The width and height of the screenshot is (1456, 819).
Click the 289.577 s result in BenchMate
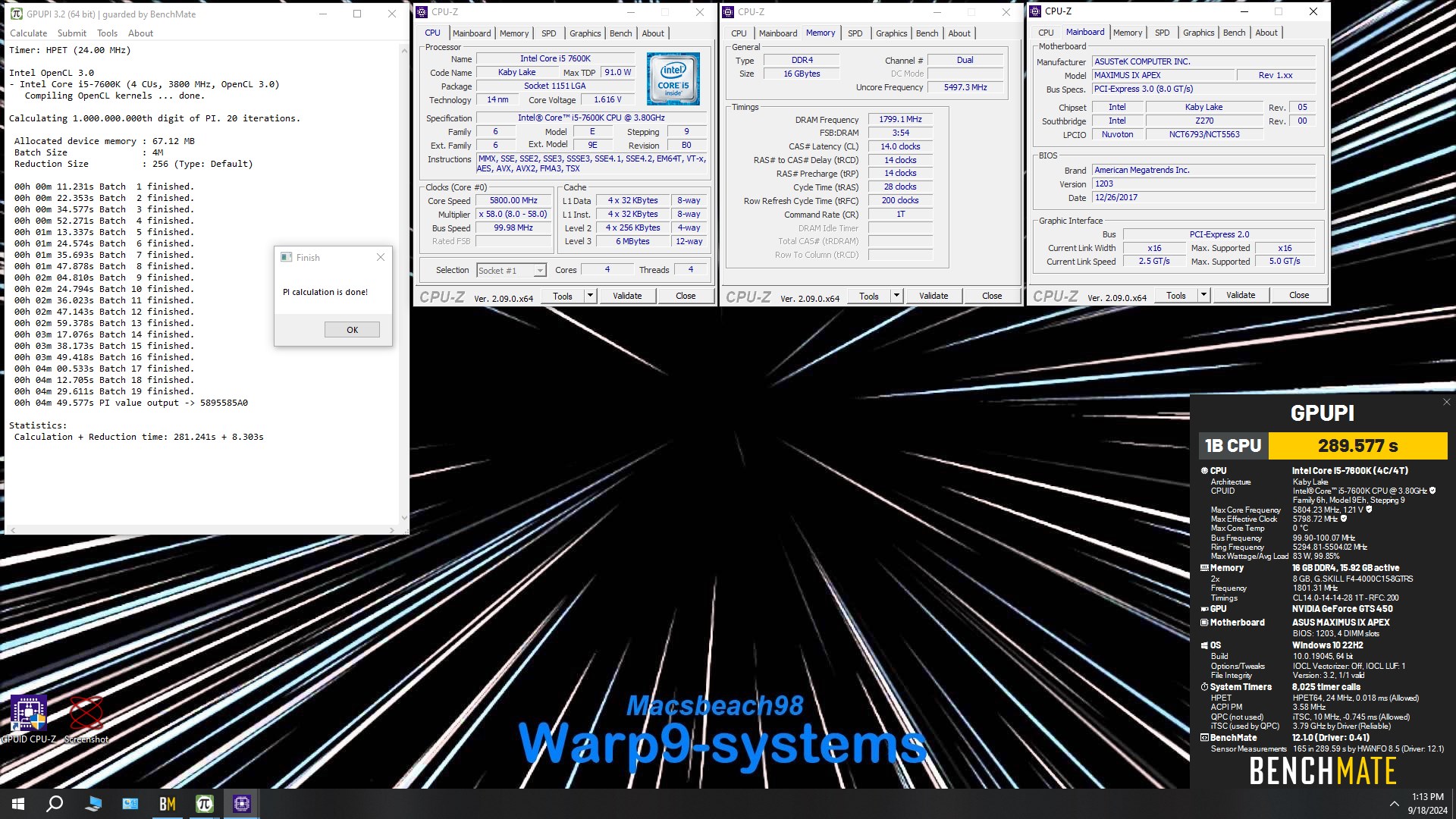pos(1357,446)
